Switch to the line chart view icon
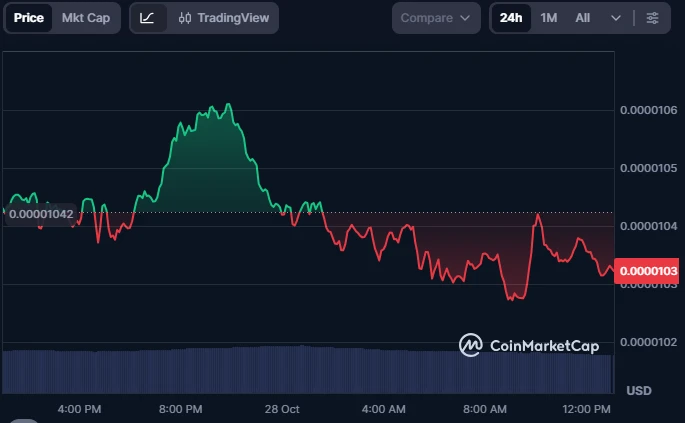Screen dimensions: 685x423 [x=148, y=18]
